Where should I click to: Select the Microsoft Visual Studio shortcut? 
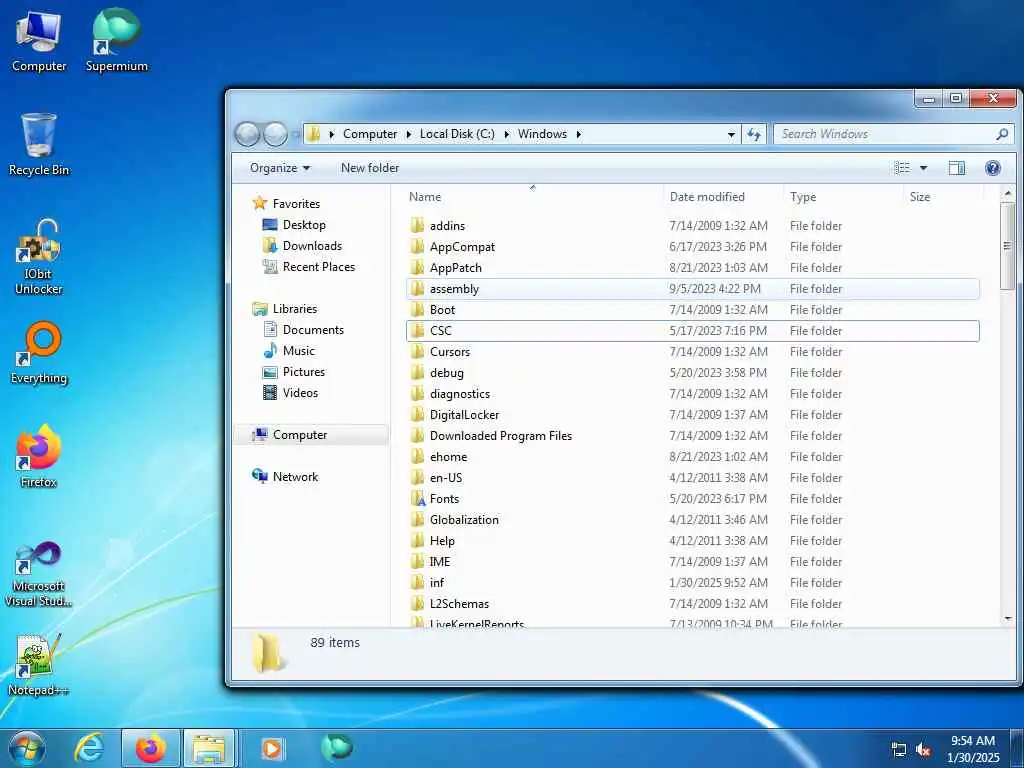(39, 575)
